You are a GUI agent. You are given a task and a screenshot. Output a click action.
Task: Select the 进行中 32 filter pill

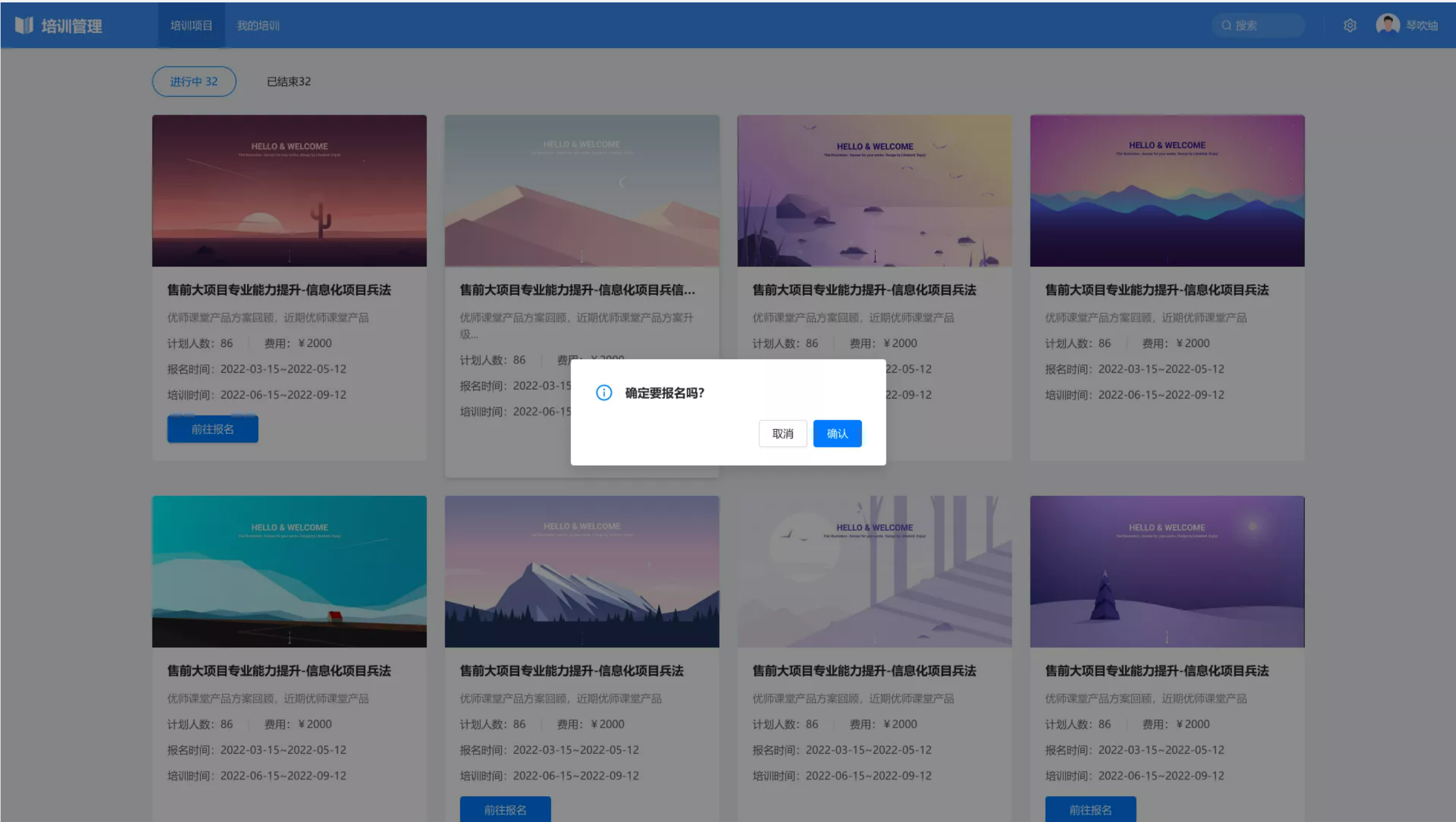pyautogui.click(x=194, y=82)
